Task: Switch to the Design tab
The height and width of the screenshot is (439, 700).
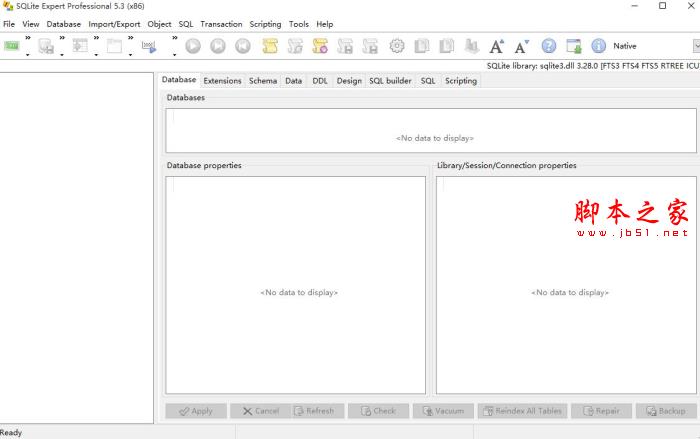Action: point(349,81)
